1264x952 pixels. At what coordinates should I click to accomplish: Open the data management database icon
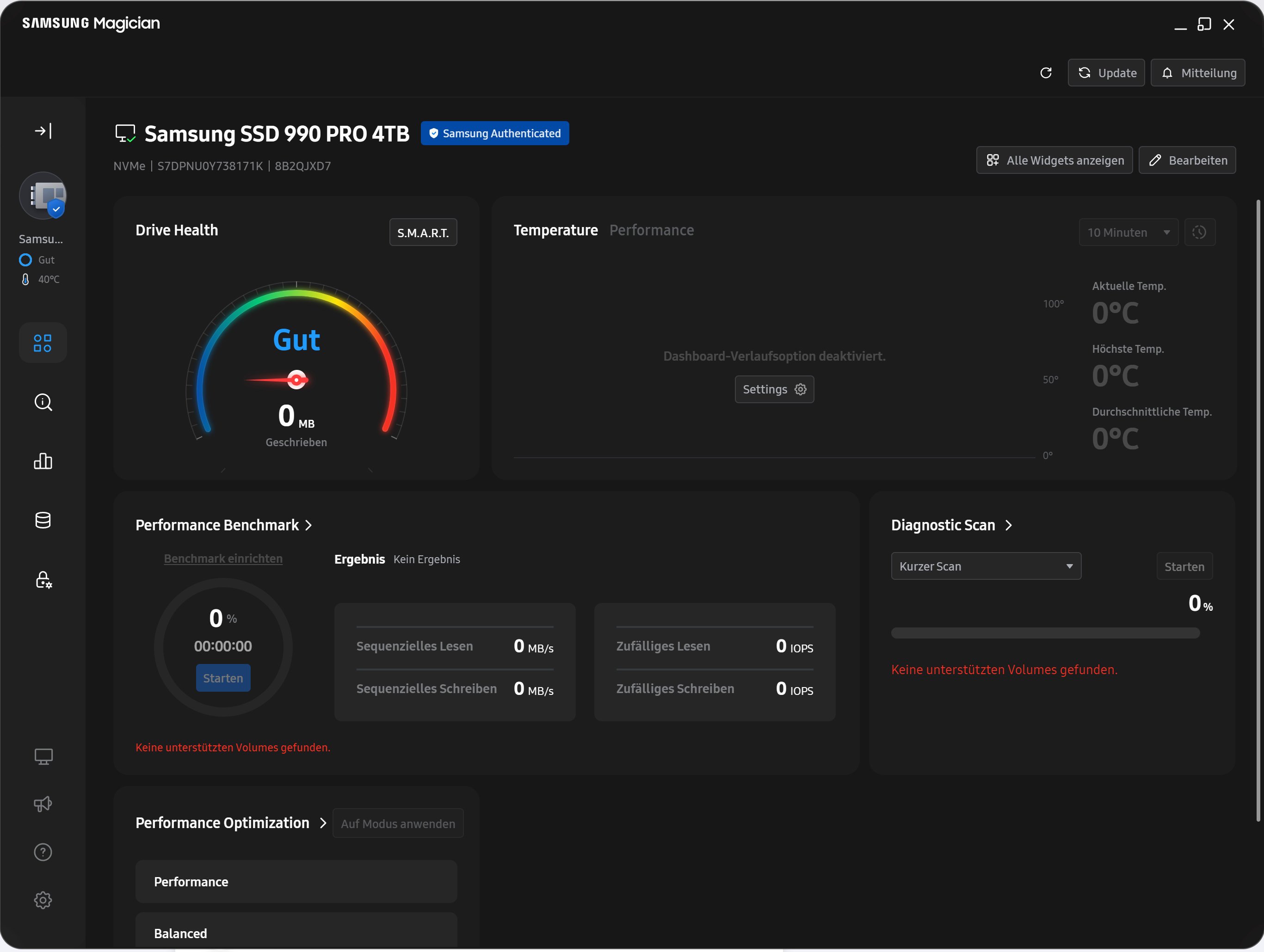[x=43, y=520]
